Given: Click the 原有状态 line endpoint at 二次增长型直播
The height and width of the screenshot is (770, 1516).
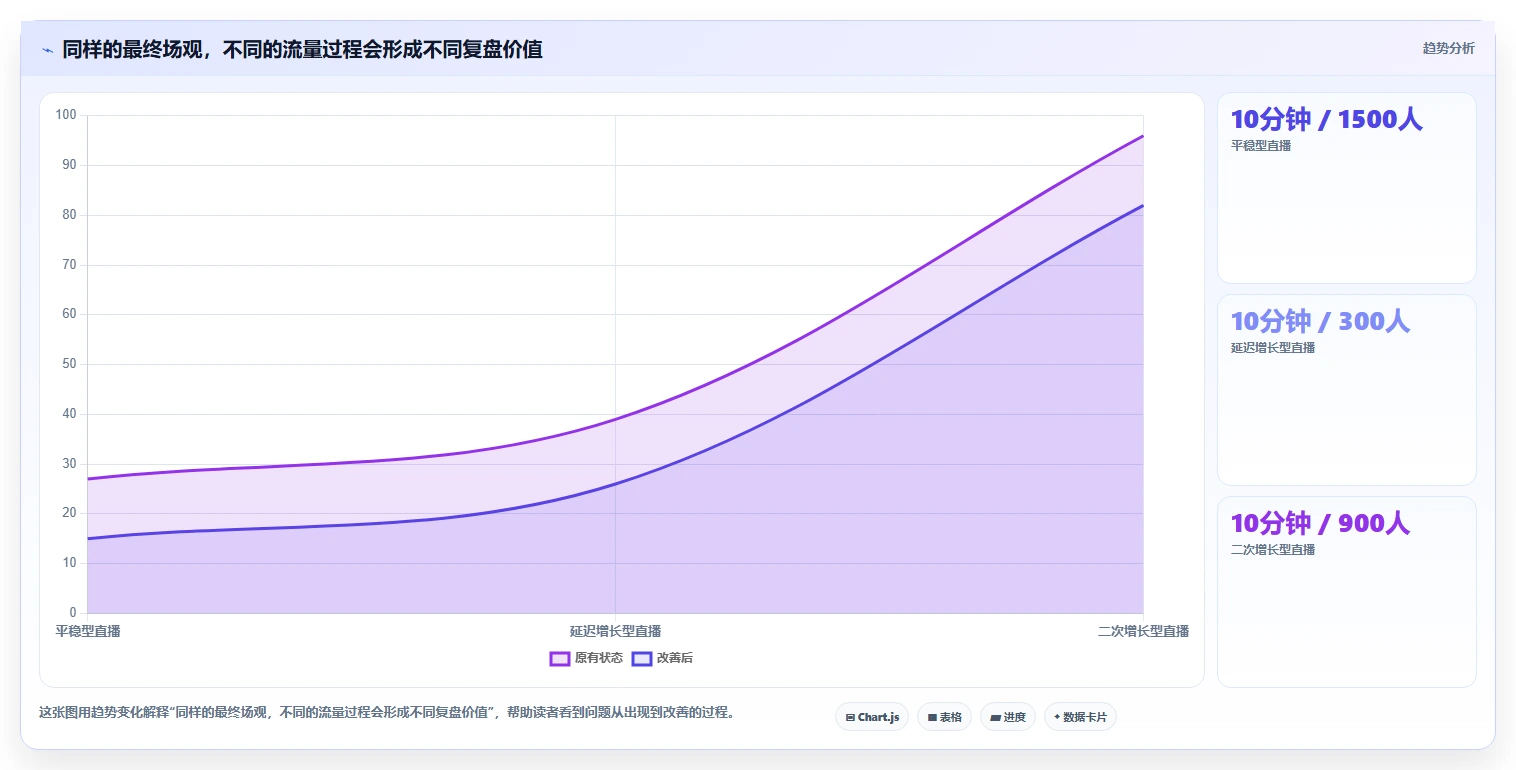Looking at the screenshot, I should point(1143,136).
